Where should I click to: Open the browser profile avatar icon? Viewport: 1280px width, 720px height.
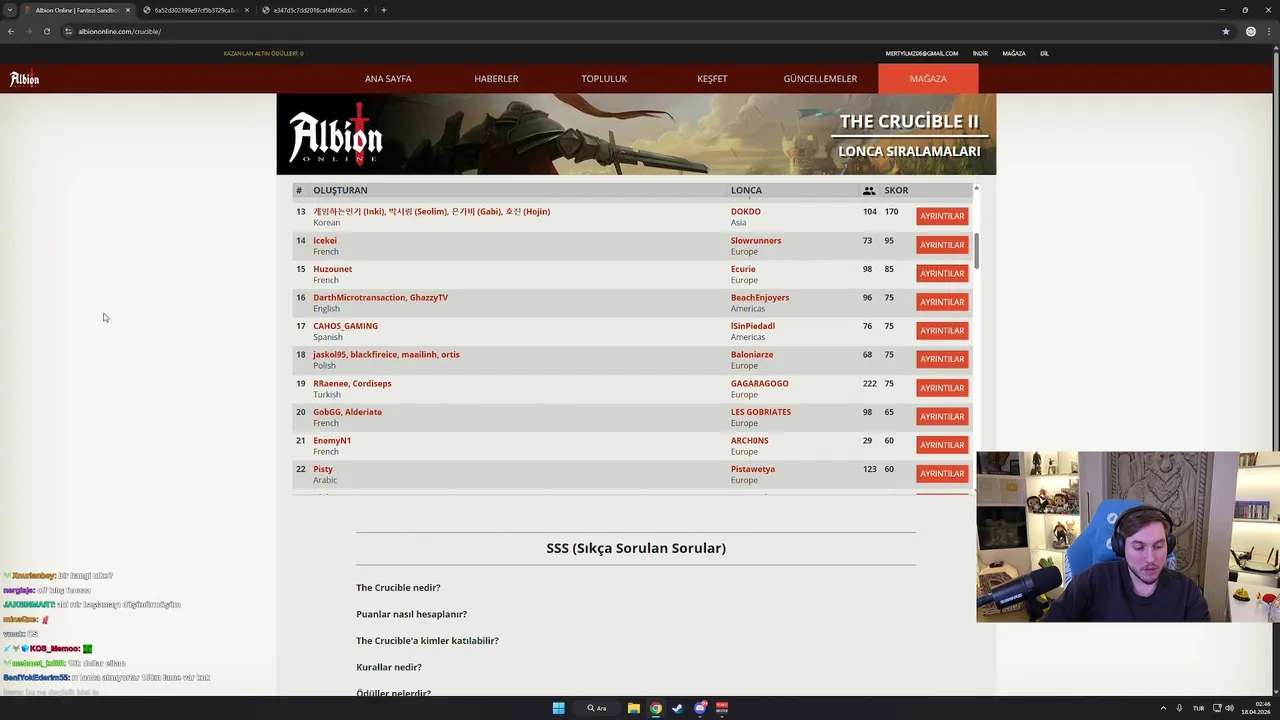(1250, 31)
